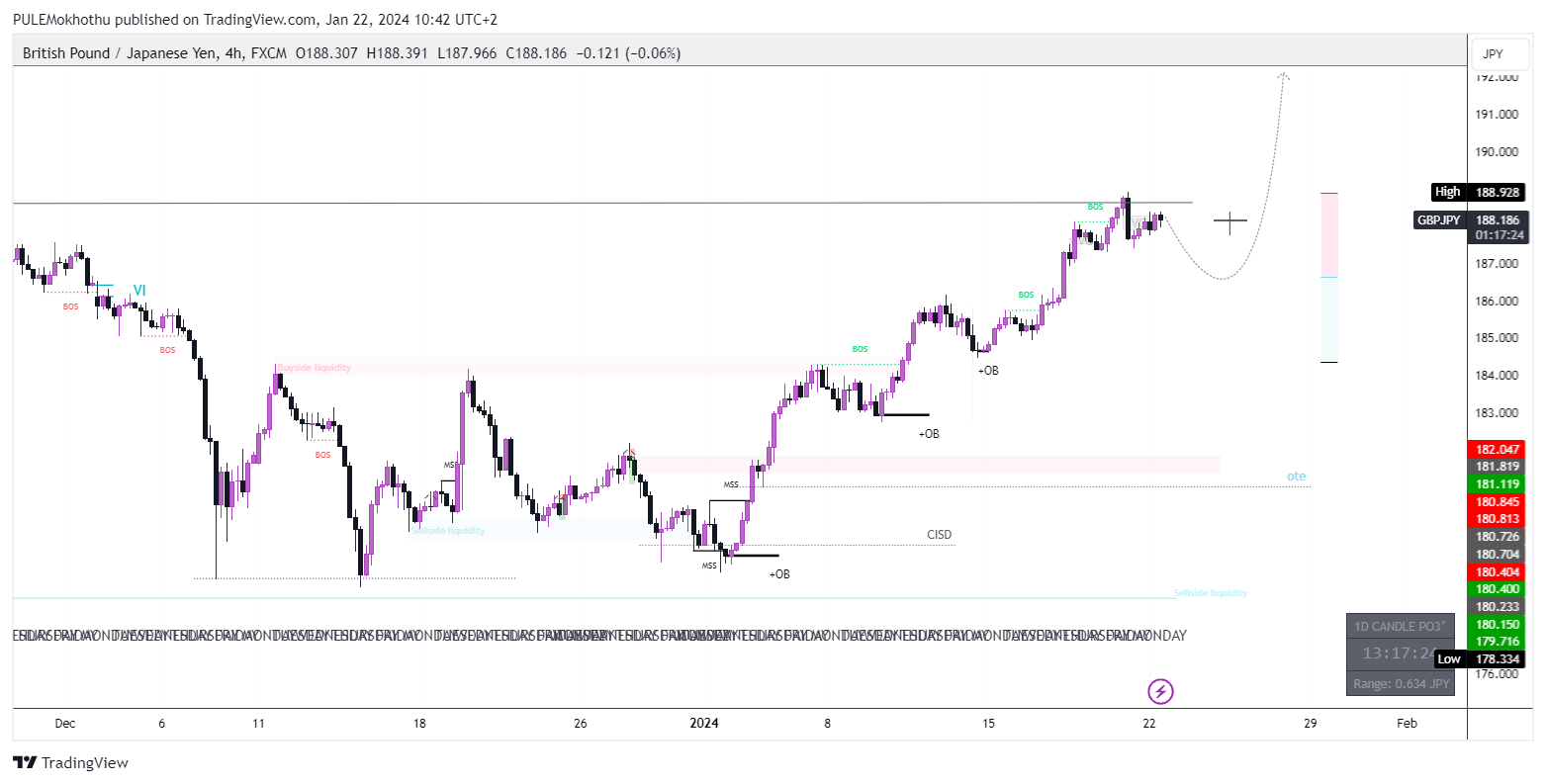Screen dimensions: 1546x784
Task: Select the pink Buyside liquidity label
Action: (x=315, y=368)
